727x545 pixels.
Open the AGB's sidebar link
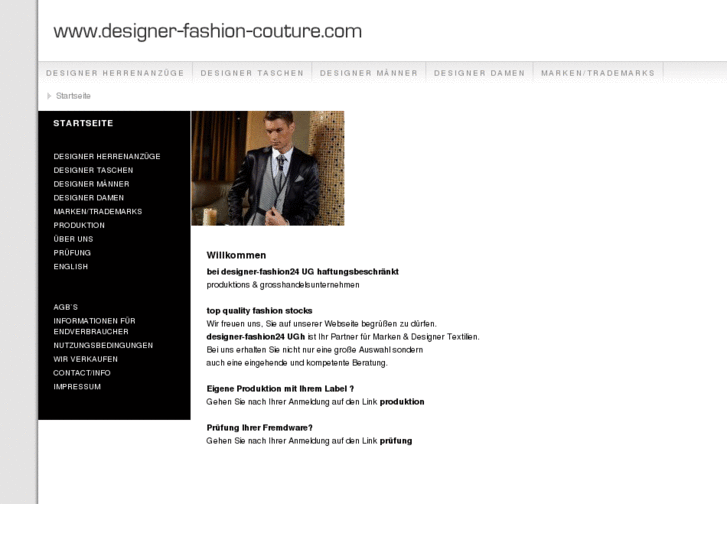(65, 307)
